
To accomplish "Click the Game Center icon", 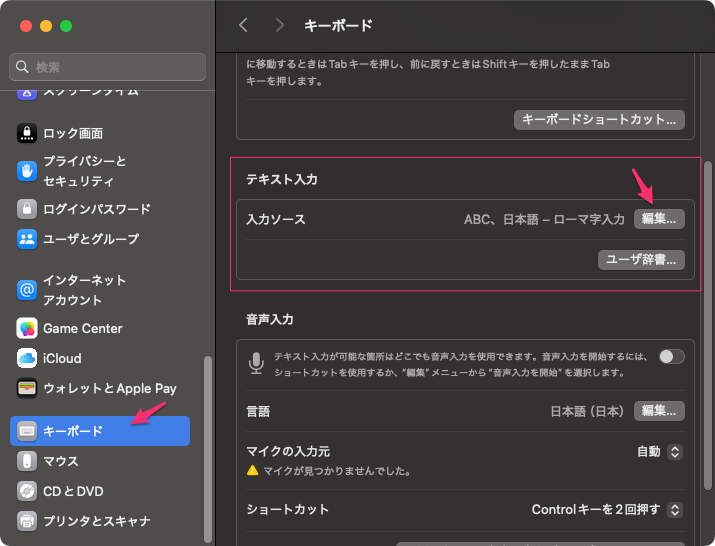I will point(27,328).
